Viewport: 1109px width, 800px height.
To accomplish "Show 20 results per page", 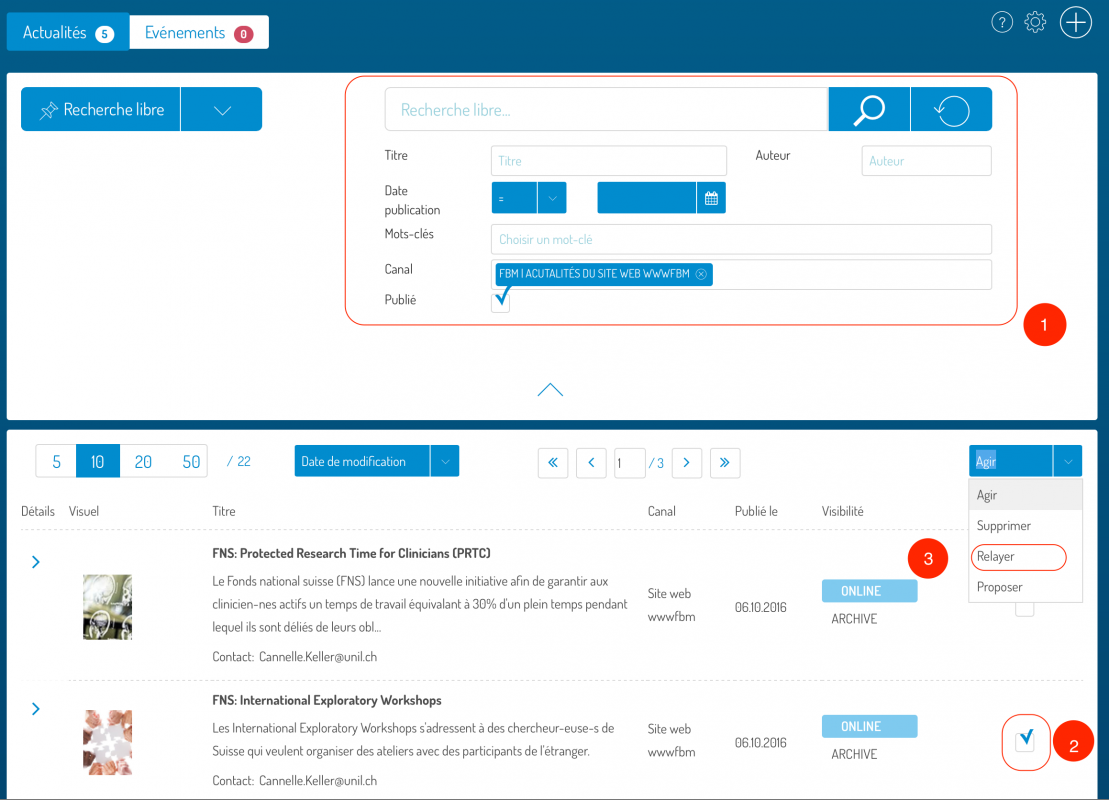I will pyautogui.click(x=143, y=462).
